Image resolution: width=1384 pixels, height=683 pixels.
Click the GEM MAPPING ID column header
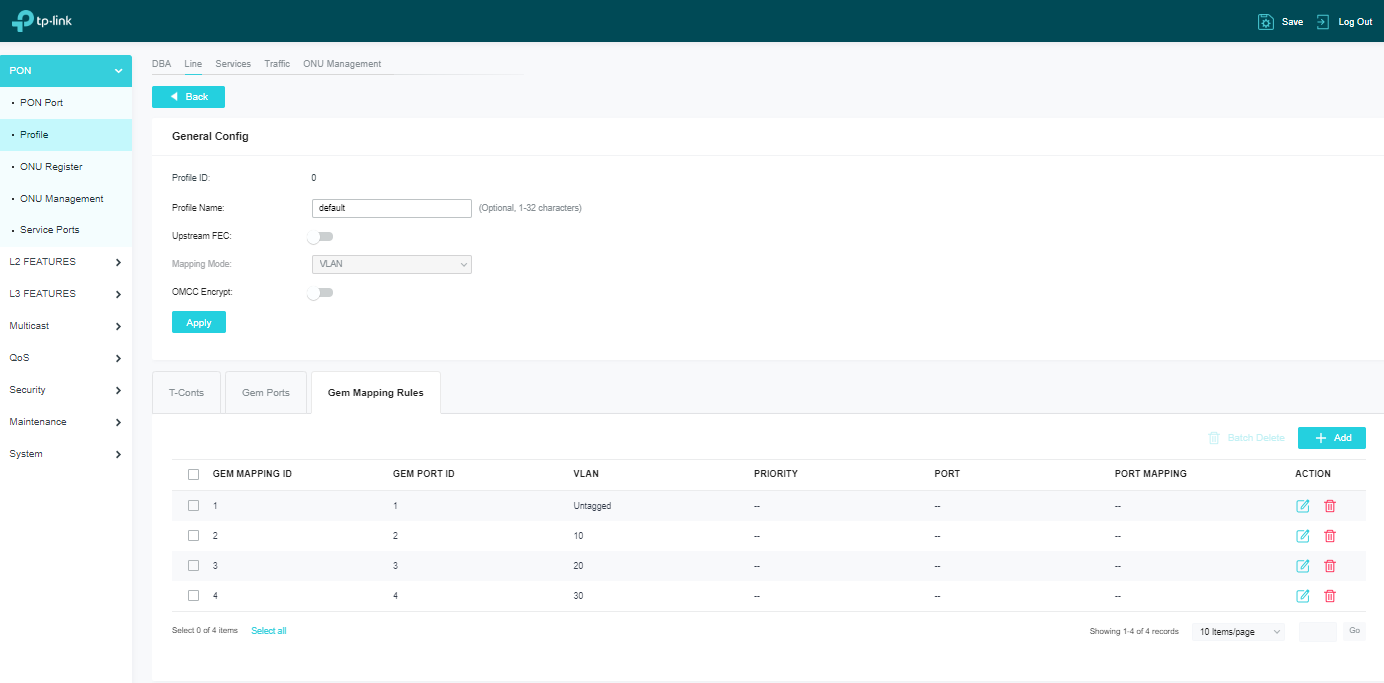click(252, 474)
